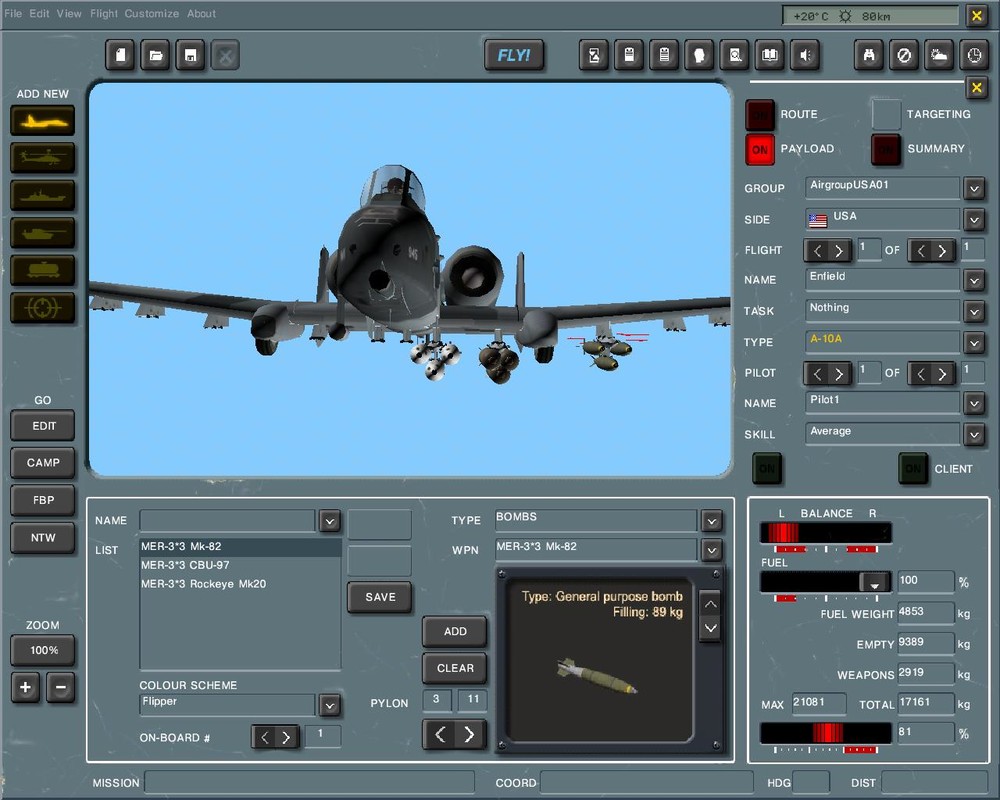Open the Customize menu
This screenshot has height=800, width=1000.
tap(152, 13)
